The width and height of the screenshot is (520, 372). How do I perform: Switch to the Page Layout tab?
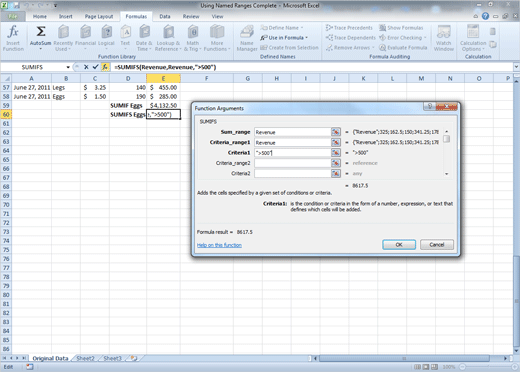[99, 16]
